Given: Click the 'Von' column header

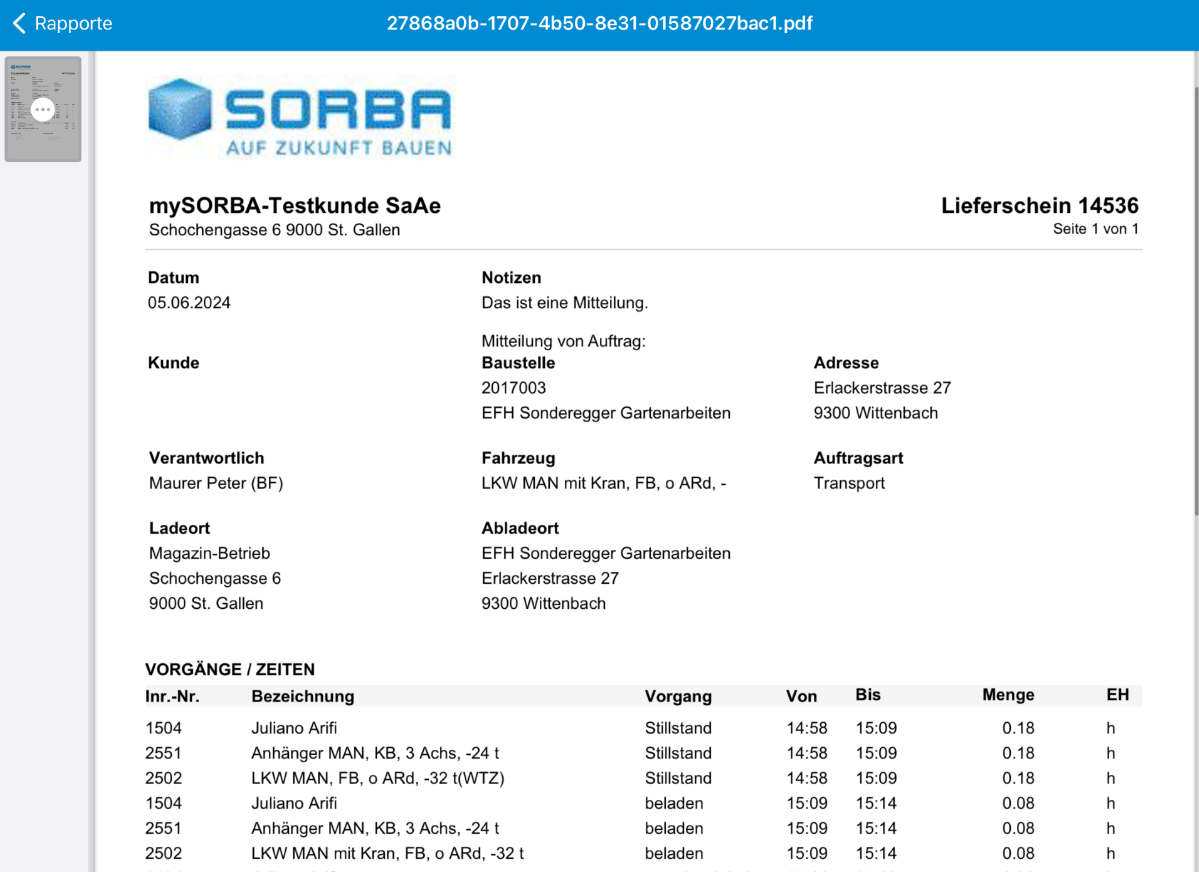Looking at the screenshot, I should point(801,696).
